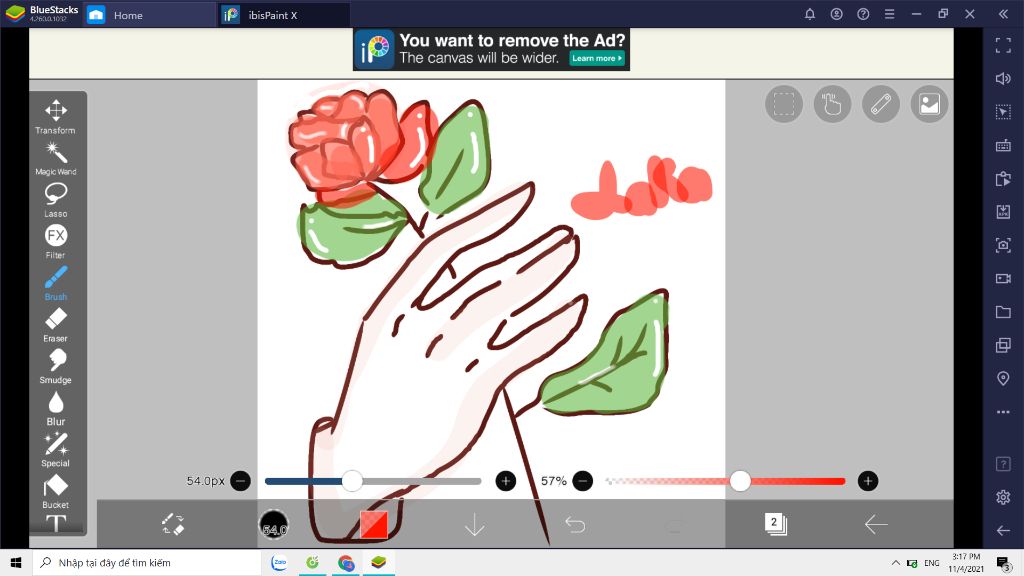This screenshot has height=576, width=1024.
Task: Click BlueStacks sidebar back arrow
Action: pos(1003,530)
